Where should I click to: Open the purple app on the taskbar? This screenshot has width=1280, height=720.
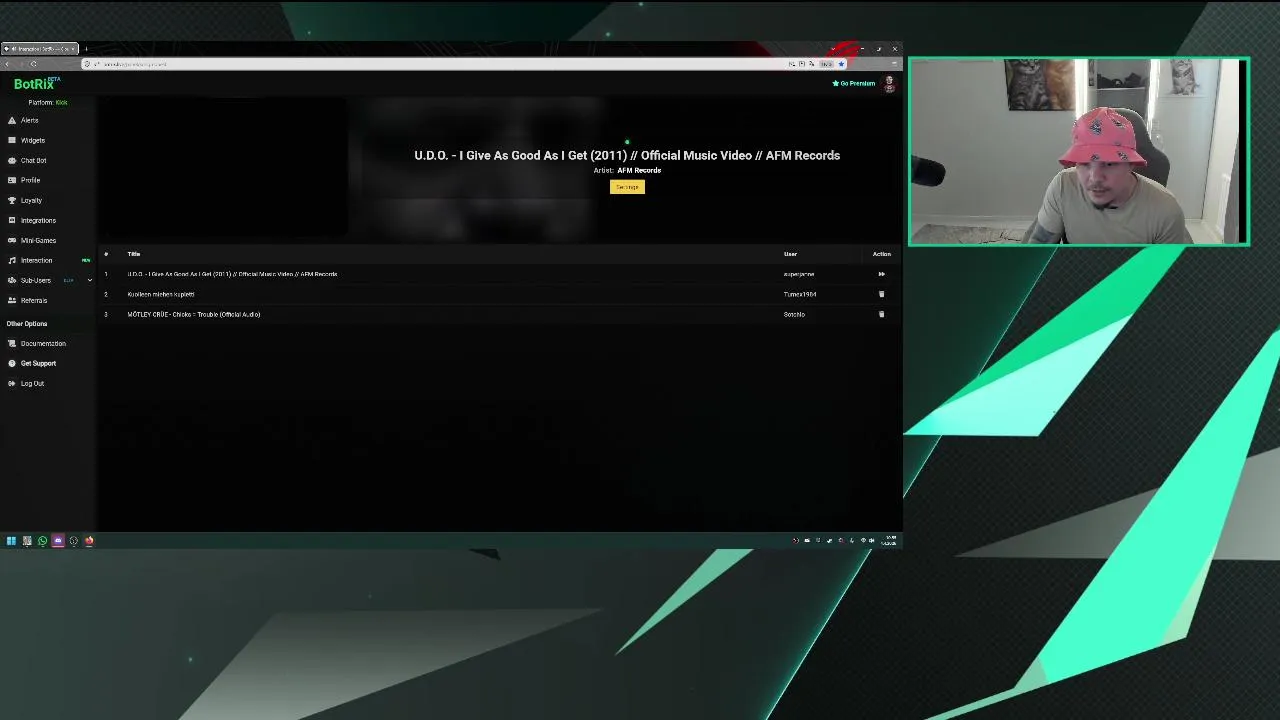click(x=58, y=541)
